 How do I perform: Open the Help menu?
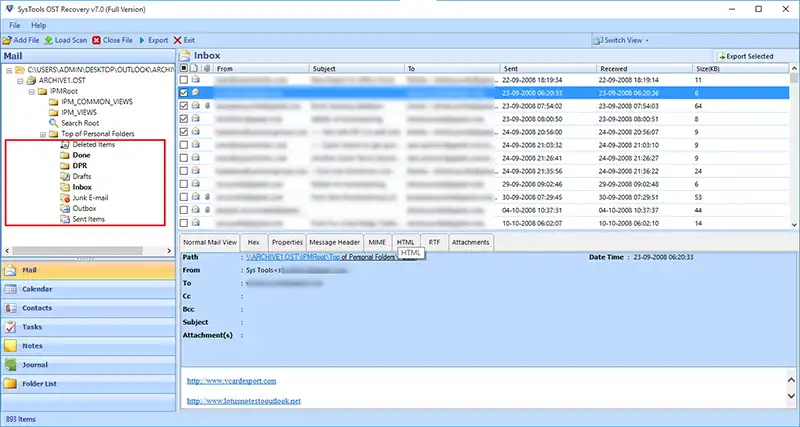point(39,25)
